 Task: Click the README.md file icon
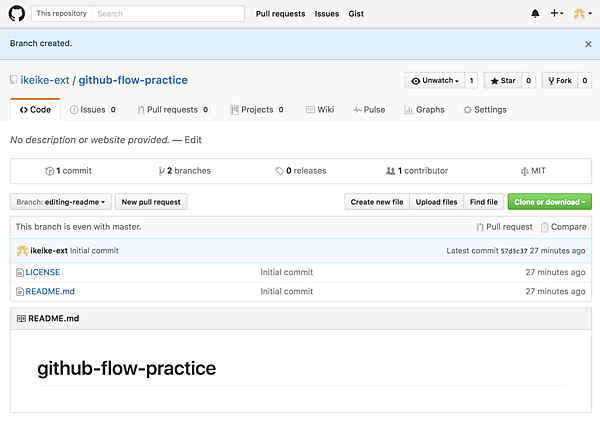pyautogui.click(x=20, y=292)
